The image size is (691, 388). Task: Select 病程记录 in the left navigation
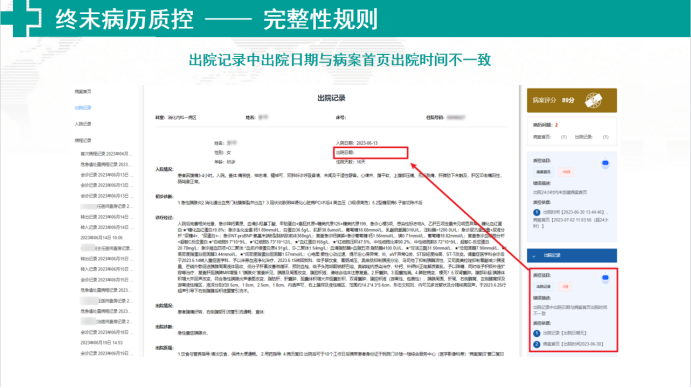pos(83,141)
